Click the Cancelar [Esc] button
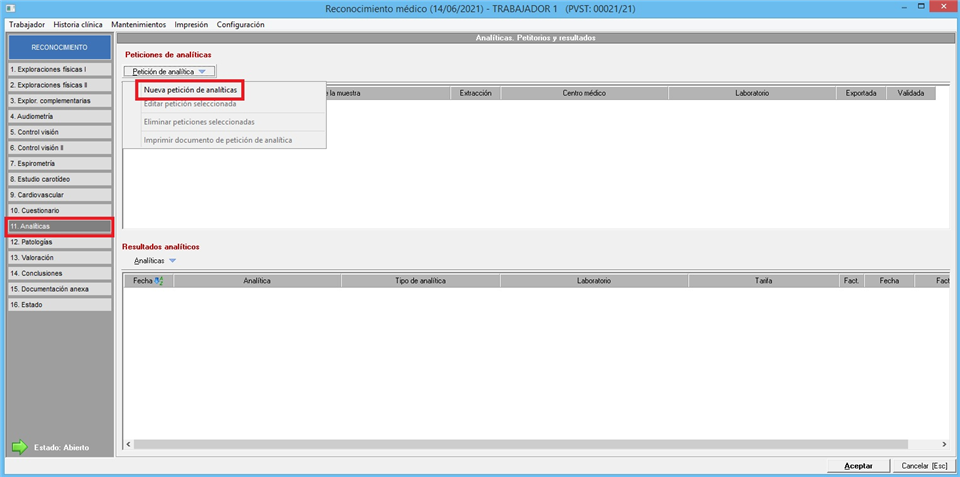The width and height of the screenshot is (960, 477). point(924,466)
